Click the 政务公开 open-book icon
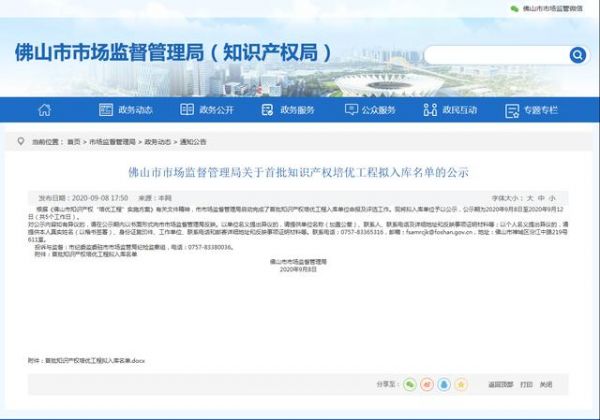This screenshot has width=600, height=420. point(187,109)
